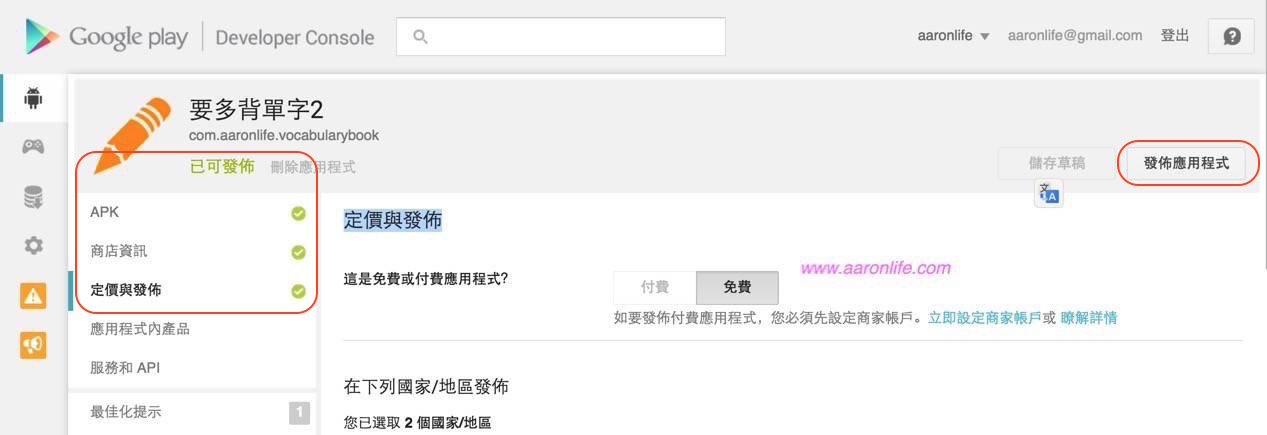Open the settings gear icon in sidebar
Viewport: 1267px width, 435px height.
(33, 245)
